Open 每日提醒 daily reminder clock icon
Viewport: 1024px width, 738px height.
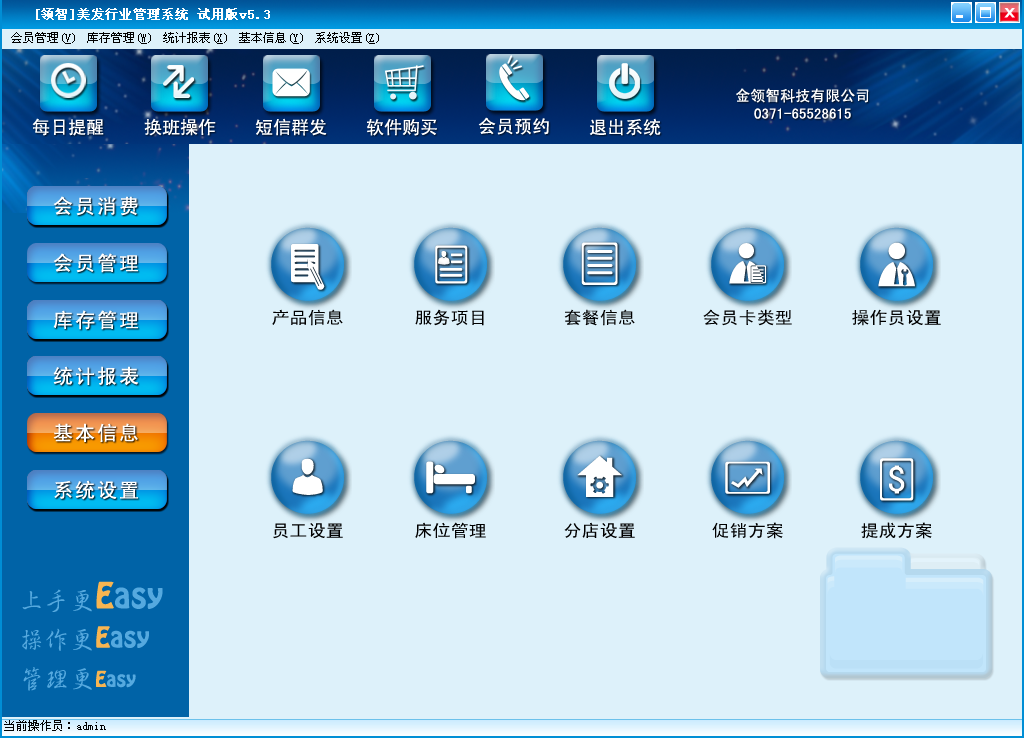pos(68,84)
